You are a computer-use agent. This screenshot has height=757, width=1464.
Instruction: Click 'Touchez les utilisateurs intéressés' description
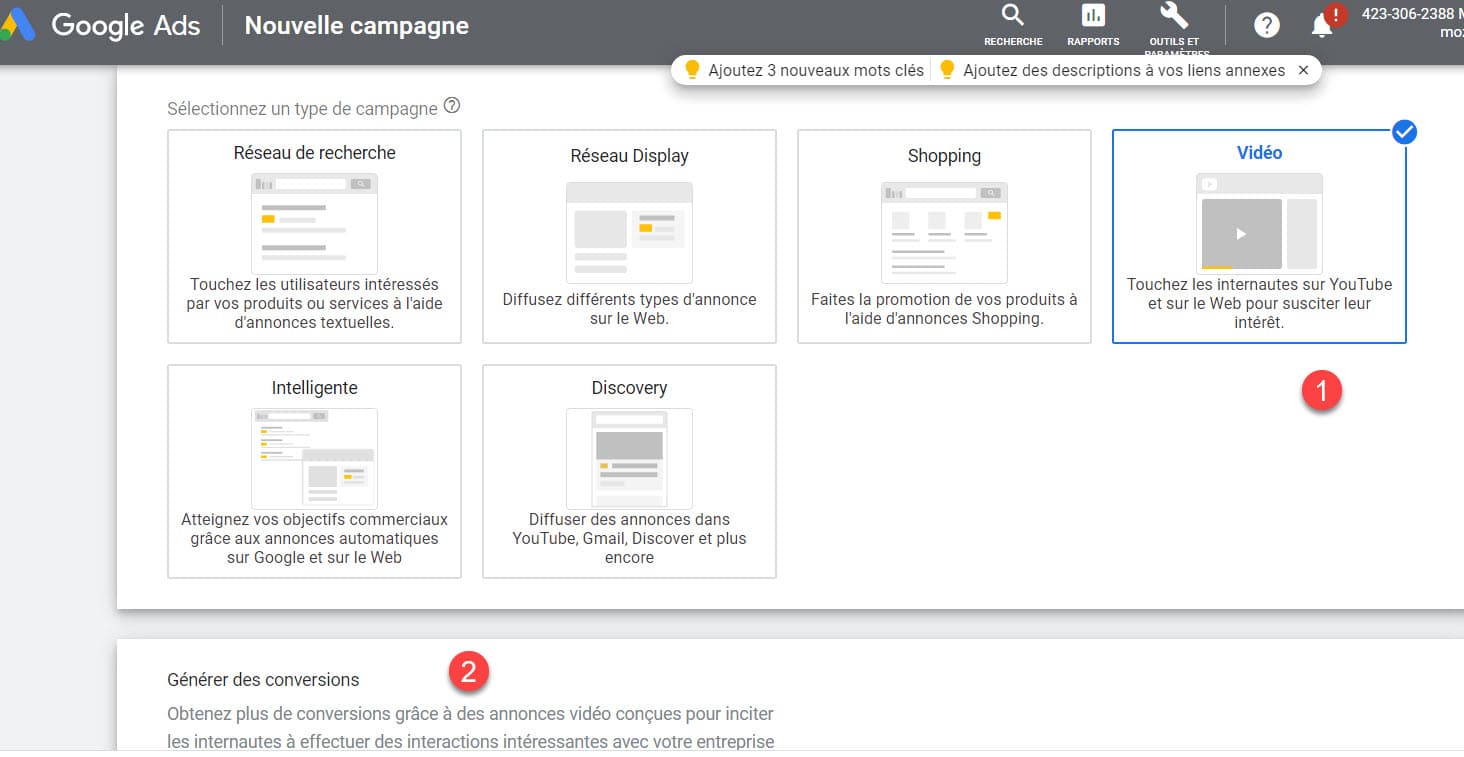click(x=314, y=303)
